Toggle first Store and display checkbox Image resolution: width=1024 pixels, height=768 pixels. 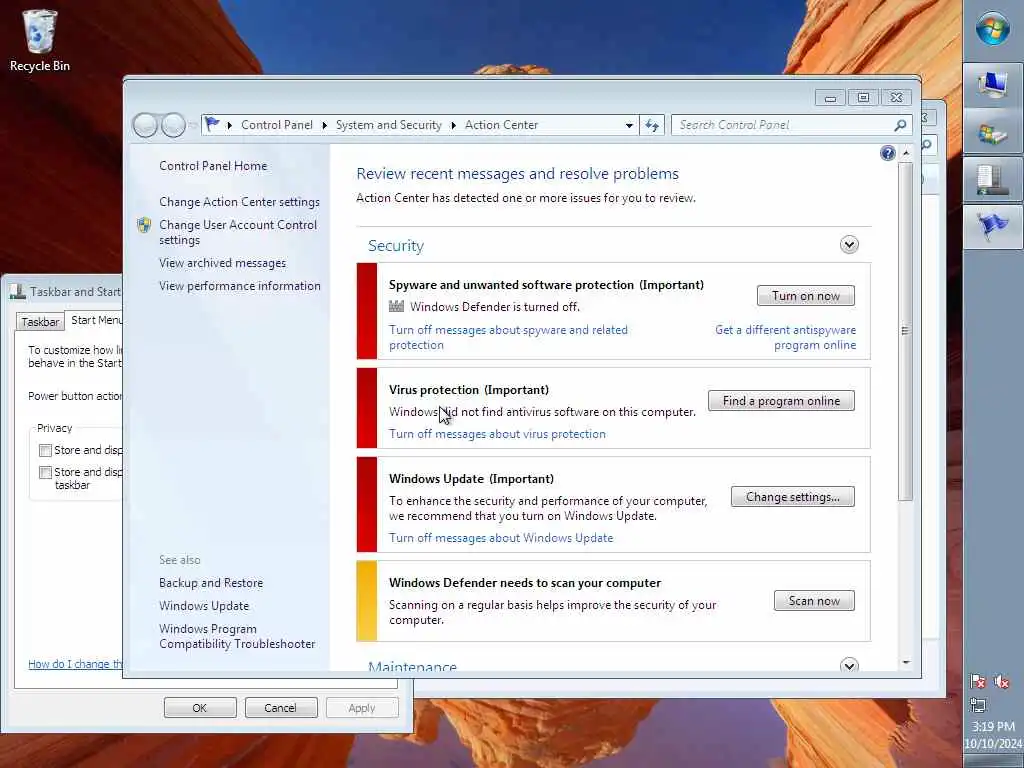tap(45, 450)
